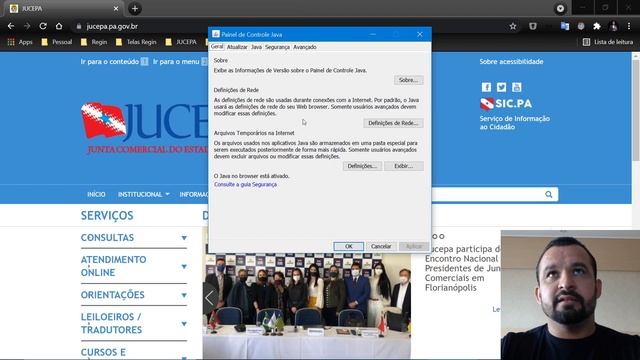This screenshot has height=360, width=640.
Task: Go back using browser back arrow
Action: [11, 26]
